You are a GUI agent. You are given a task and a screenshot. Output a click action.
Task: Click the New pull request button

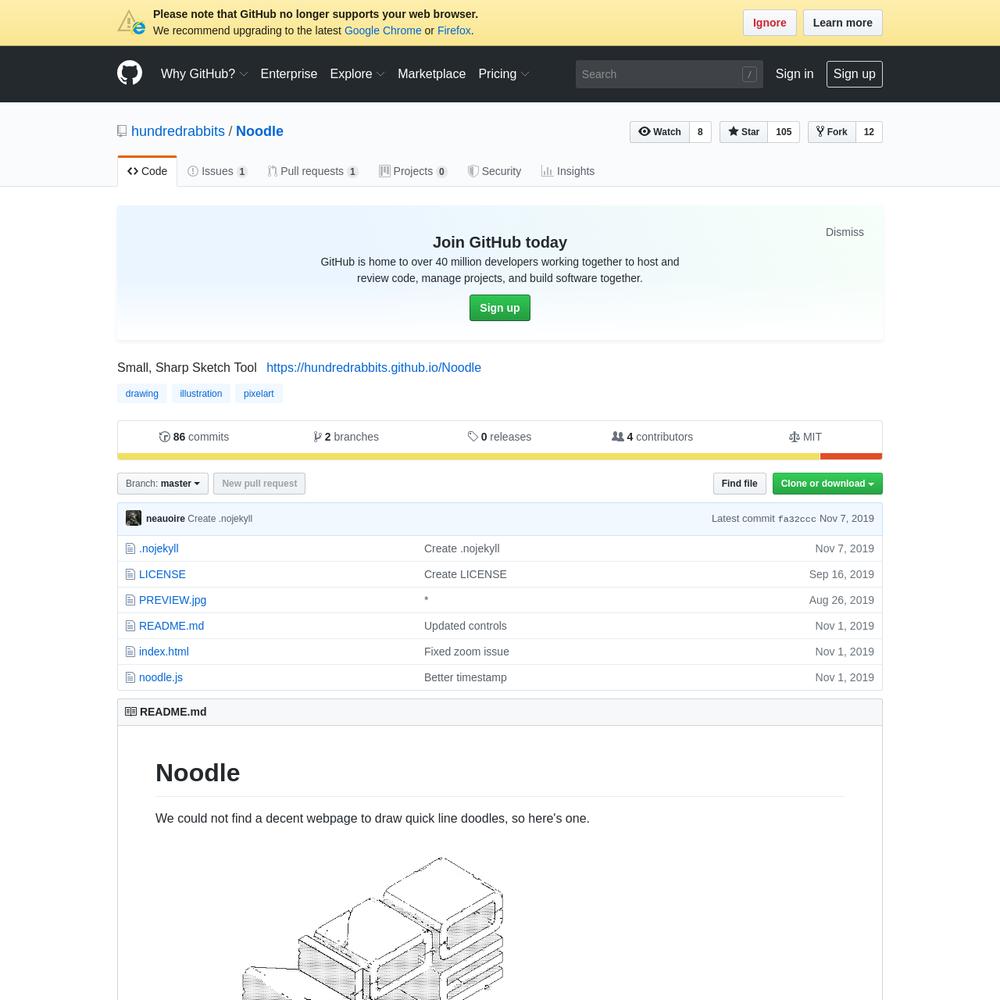(x=259, y=483)
